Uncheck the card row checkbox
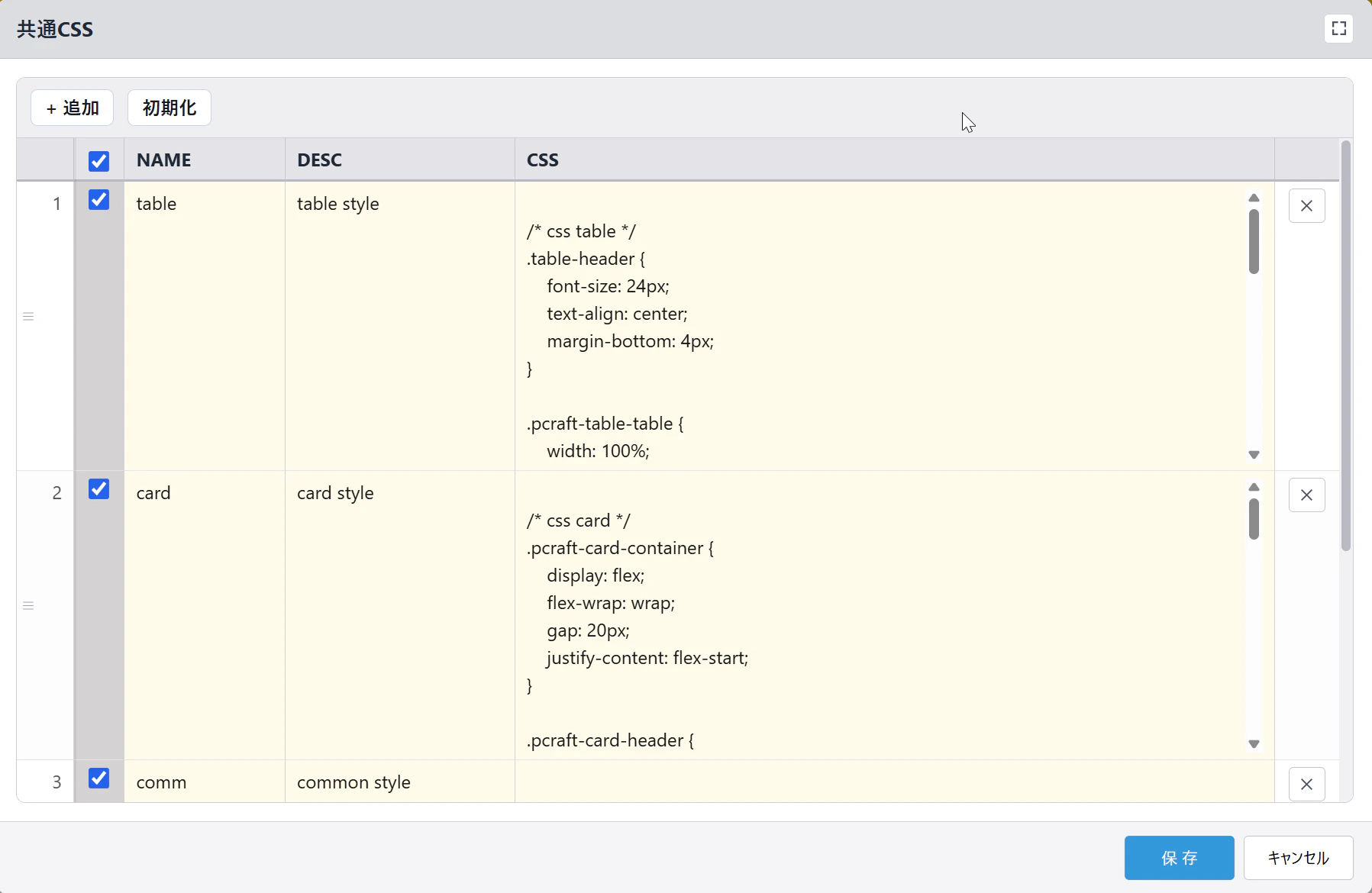The image size is (1372, 893). point(99,489)
